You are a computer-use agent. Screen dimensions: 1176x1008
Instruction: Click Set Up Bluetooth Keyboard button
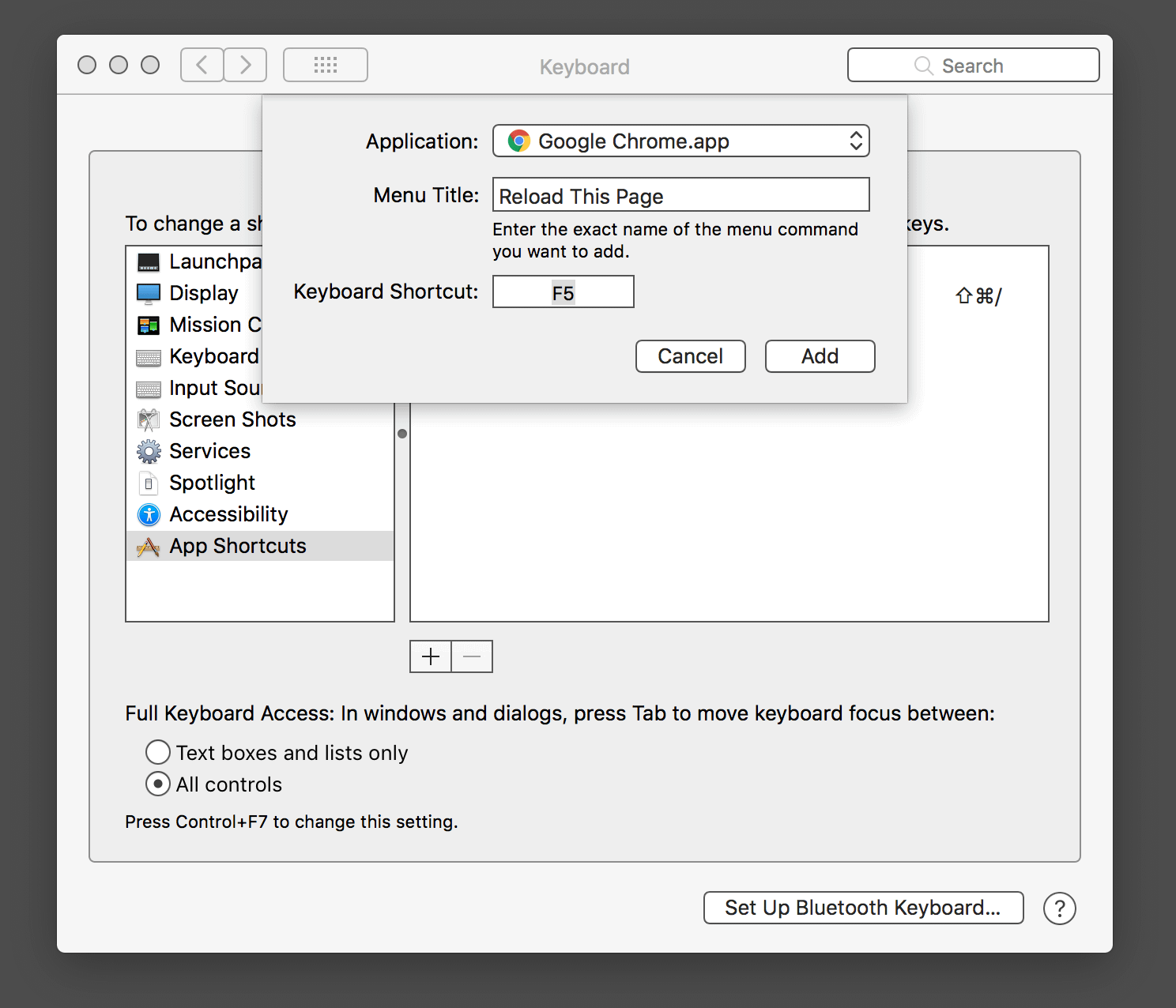tap(864, 908)
